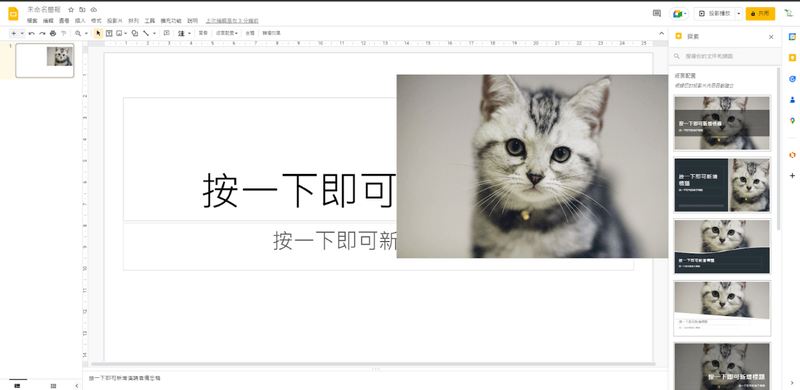
Task: Open the Google Slides home logo
Action: (x=13, y=14)
